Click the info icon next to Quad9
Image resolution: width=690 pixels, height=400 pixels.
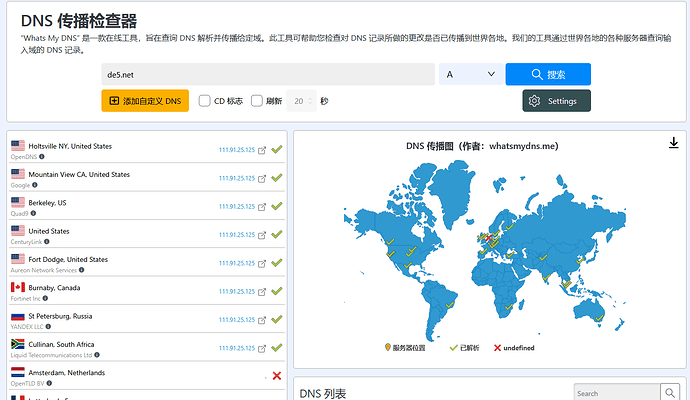[x=33, y=213]
